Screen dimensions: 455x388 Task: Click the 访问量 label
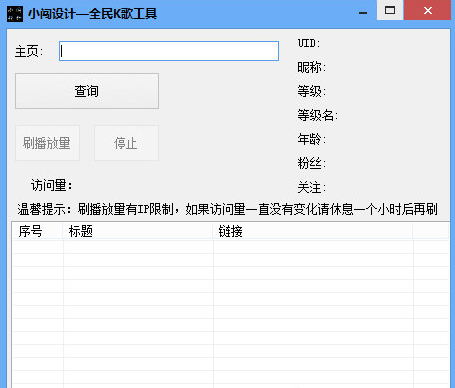(x=52, y=185)
